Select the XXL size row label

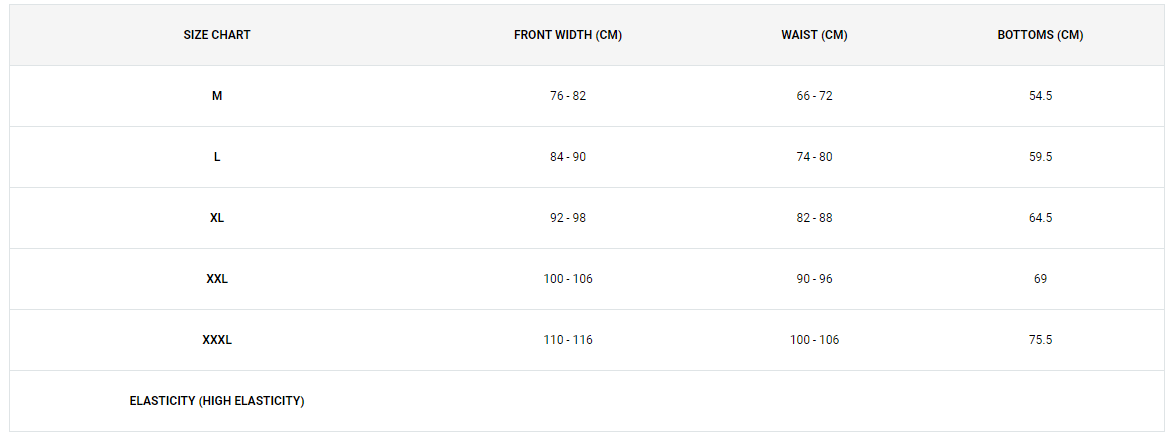[x=217, y=279]
